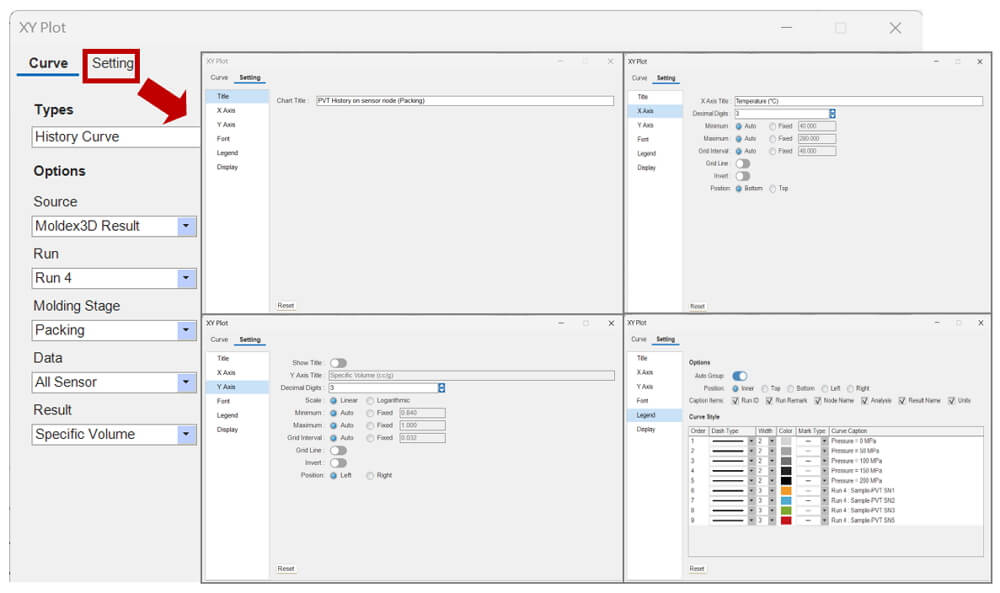The image size is (1000, 593).
Task: Uncheck the Units caption checkbox
Action: tap(952, 400)
